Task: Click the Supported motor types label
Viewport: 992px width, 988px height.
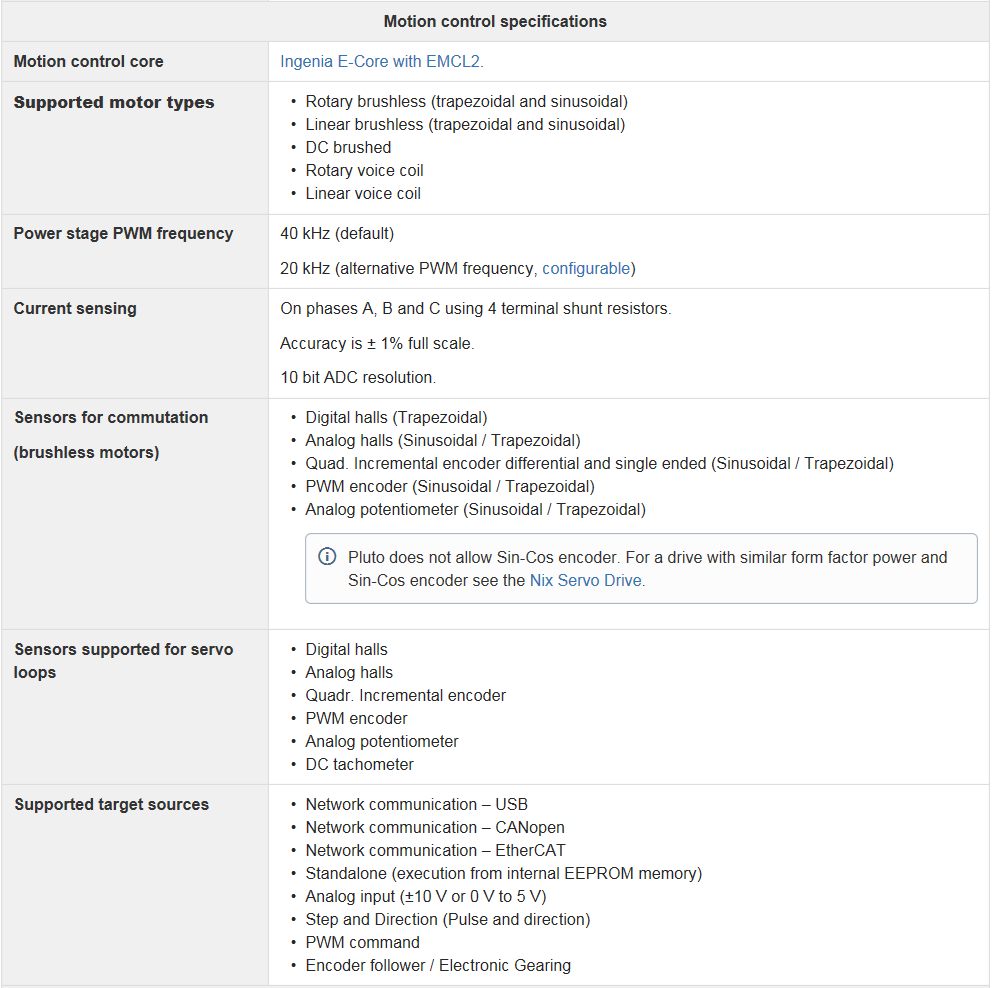Action: (x=114, y=102)
